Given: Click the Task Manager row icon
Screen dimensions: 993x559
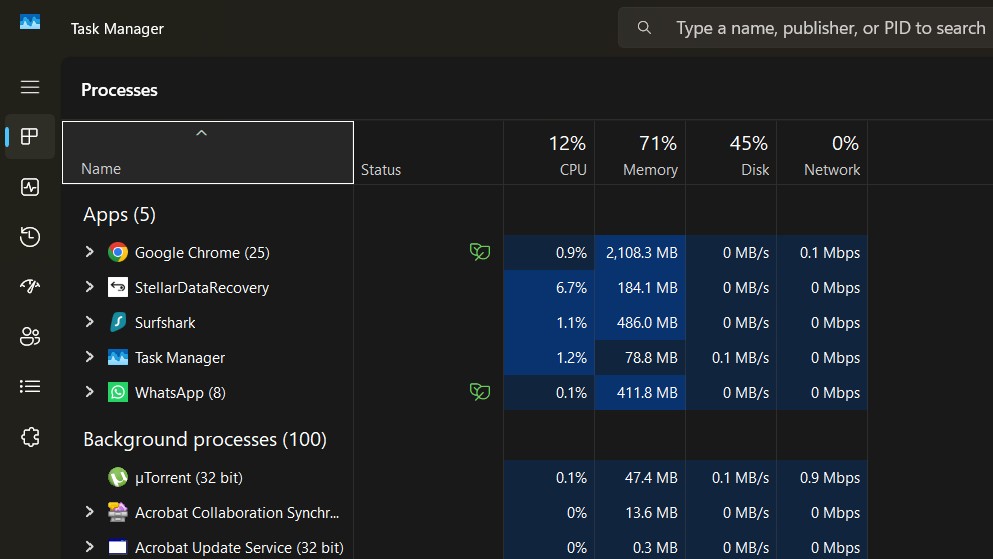Looking at the screenshot, I should click(118, 358).
